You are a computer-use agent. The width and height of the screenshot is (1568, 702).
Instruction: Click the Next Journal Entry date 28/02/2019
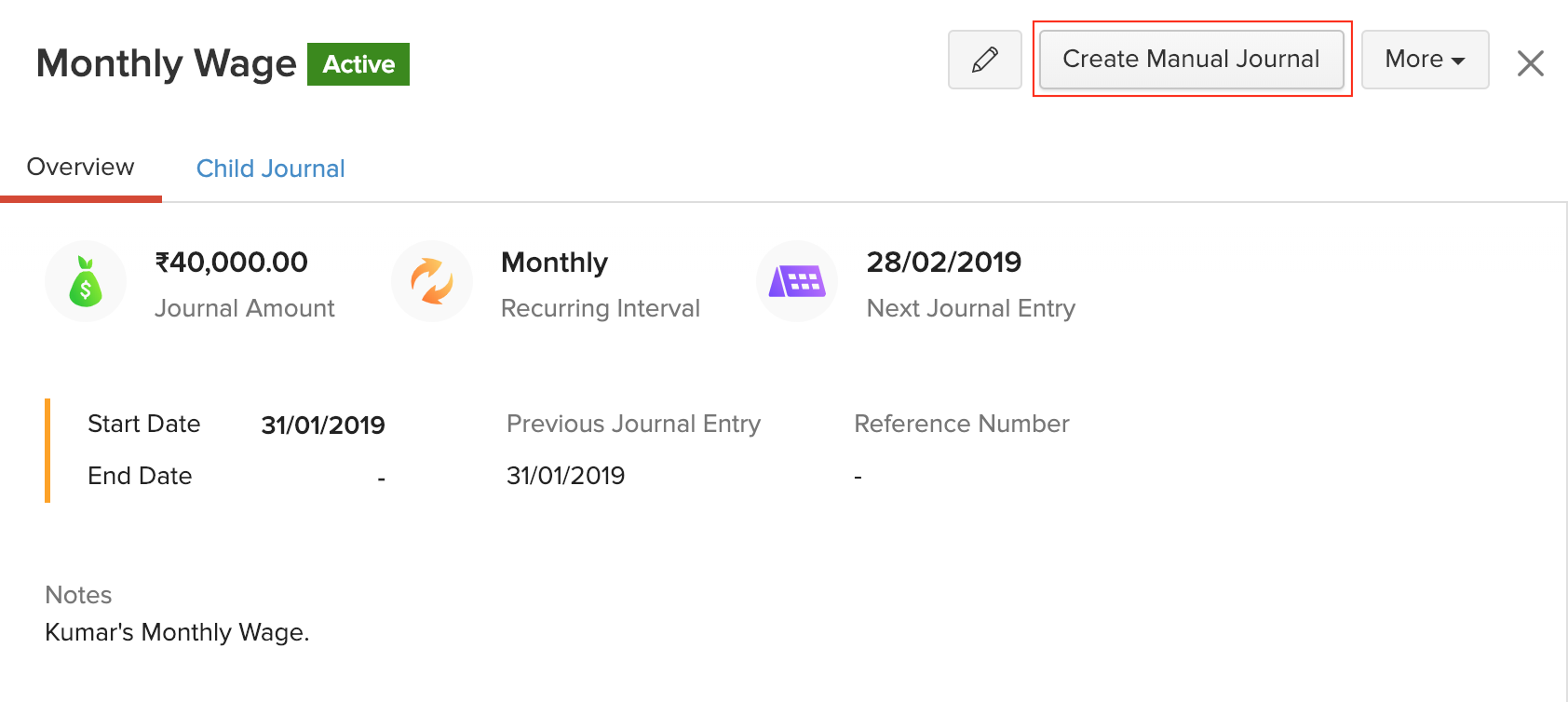[944, 262]
